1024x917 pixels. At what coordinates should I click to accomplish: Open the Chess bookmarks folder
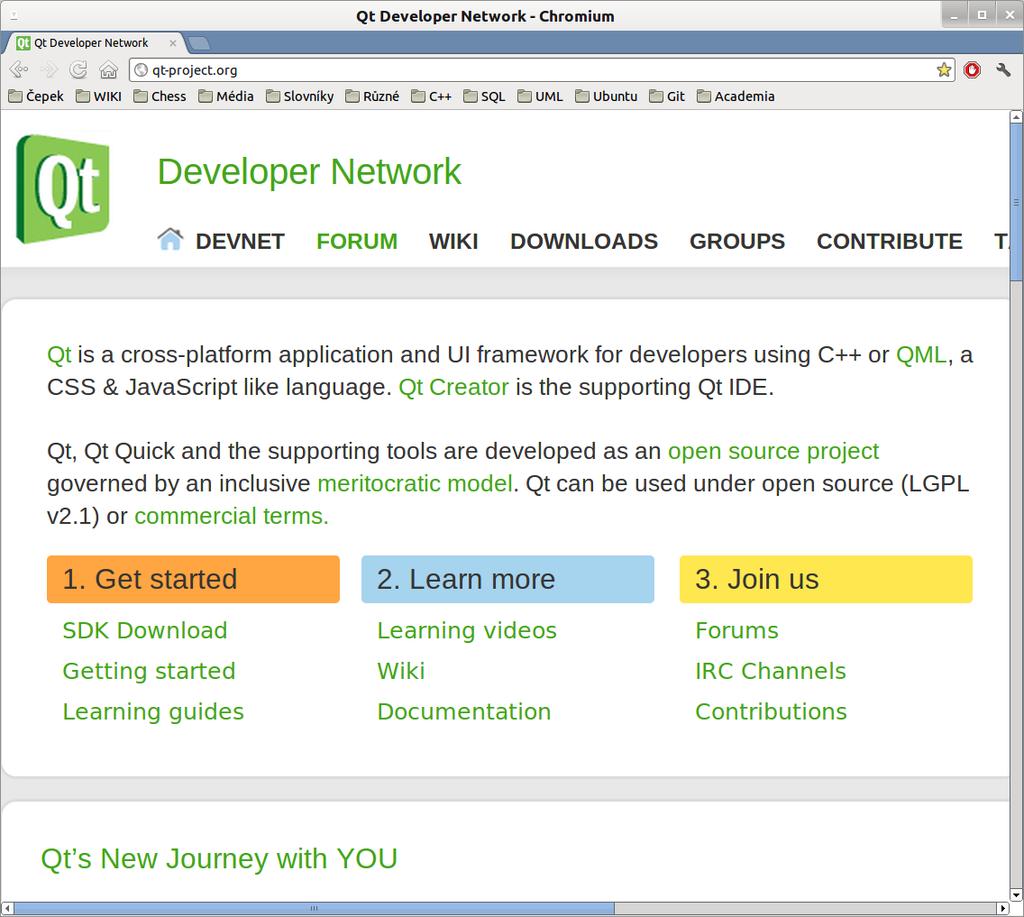tap(160, 96)
